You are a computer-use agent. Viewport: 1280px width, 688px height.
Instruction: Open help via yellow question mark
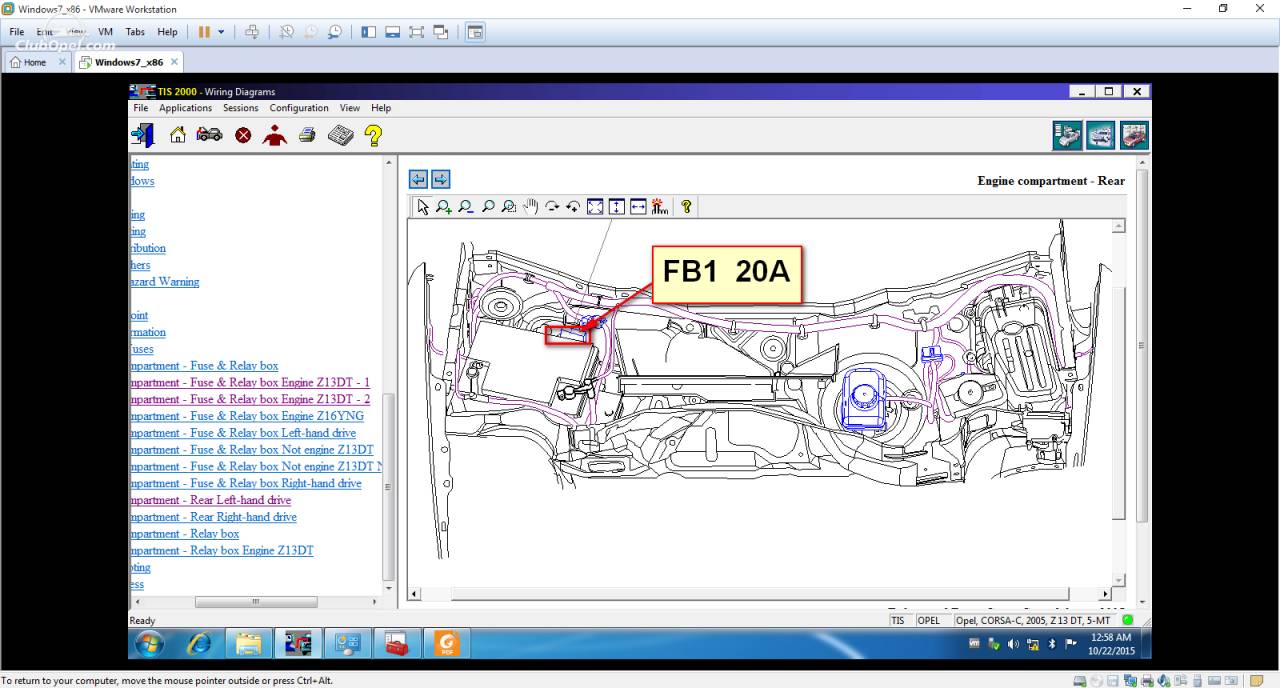373,135
